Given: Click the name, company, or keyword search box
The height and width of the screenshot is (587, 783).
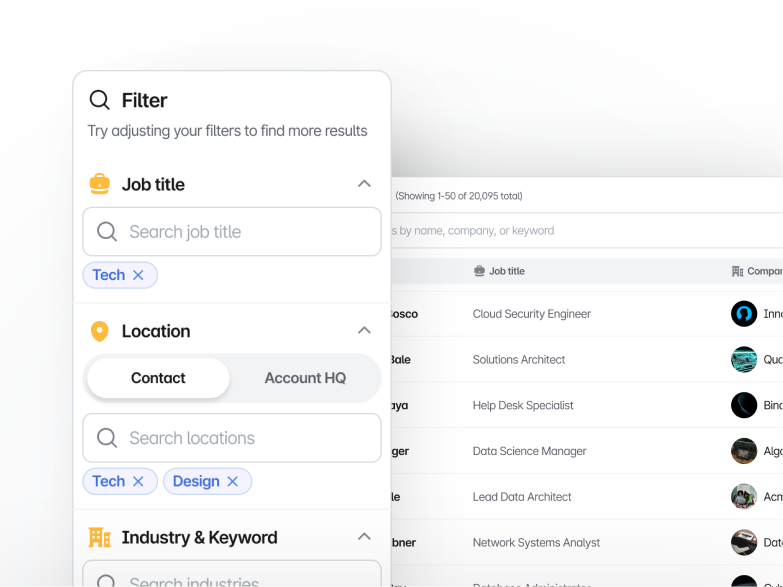Looking at the screenshot, I should coord(587,231).
